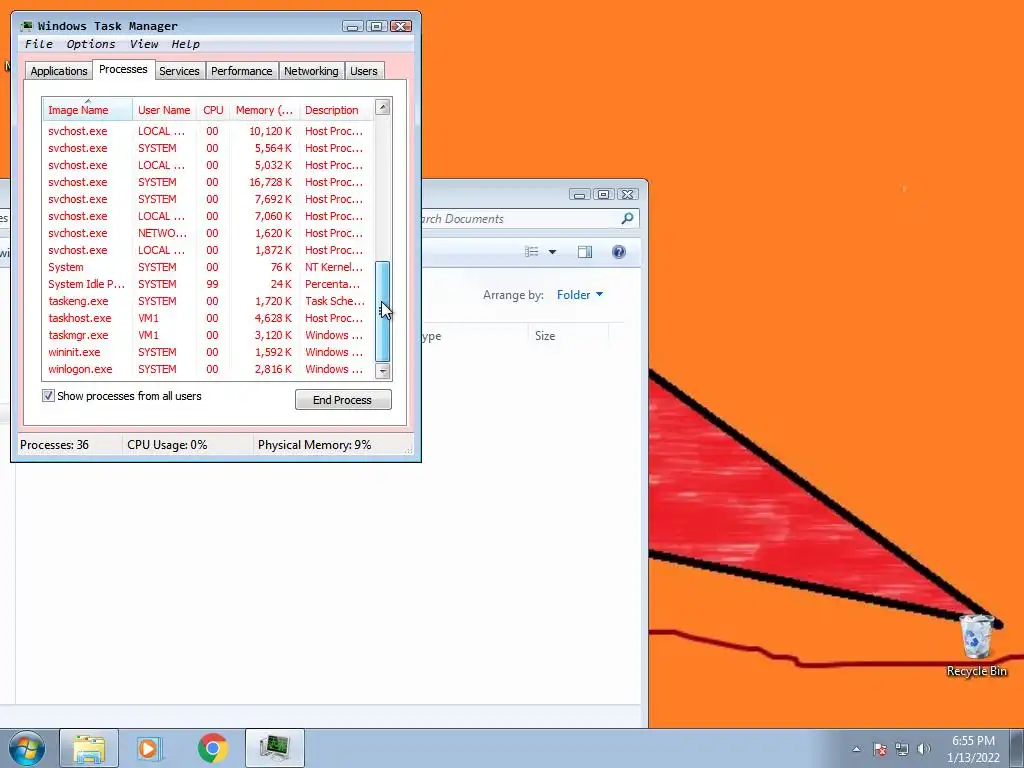The image size is (1024, 768).
Task: Click the Task Manager title bar icon
Action: point(27,26)
